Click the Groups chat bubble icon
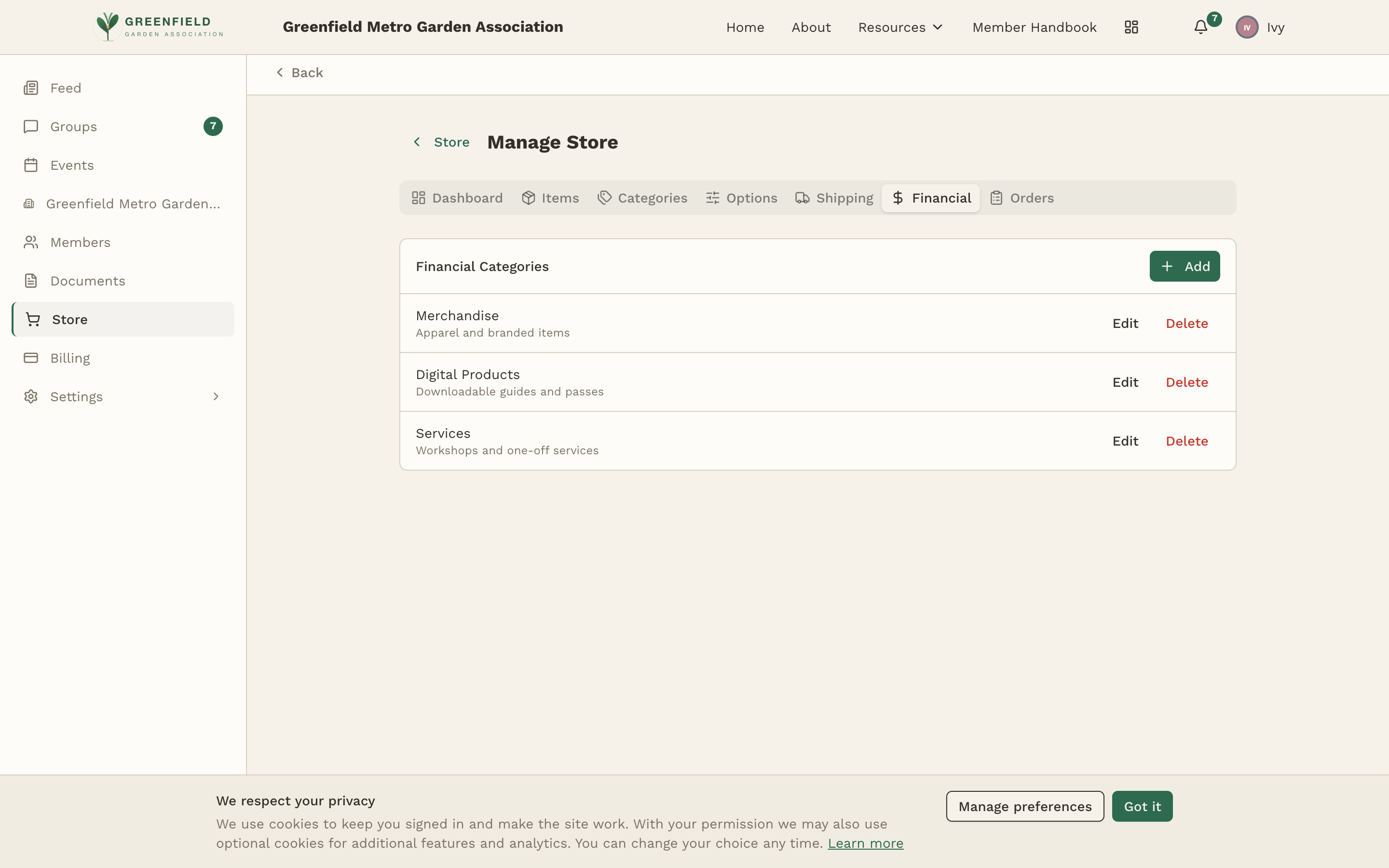The image size is (1389, 868). [x=31, y=126]
